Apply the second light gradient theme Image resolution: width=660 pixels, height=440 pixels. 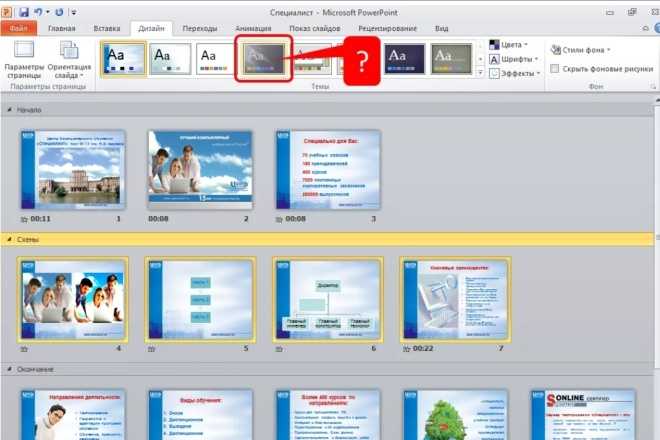click(x=170, y=59)
